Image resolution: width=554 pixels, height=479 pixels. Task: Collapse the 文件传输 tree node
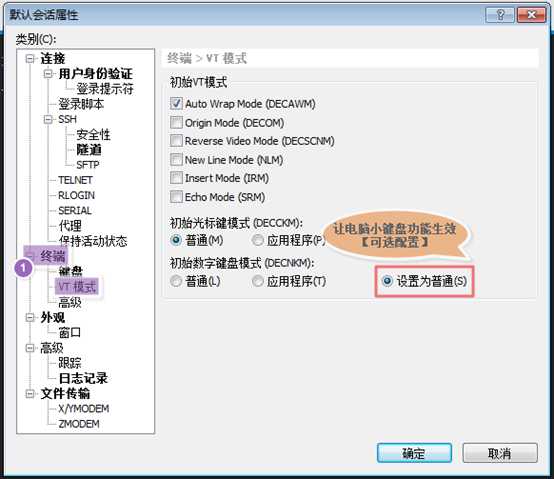tap(30, 394)
